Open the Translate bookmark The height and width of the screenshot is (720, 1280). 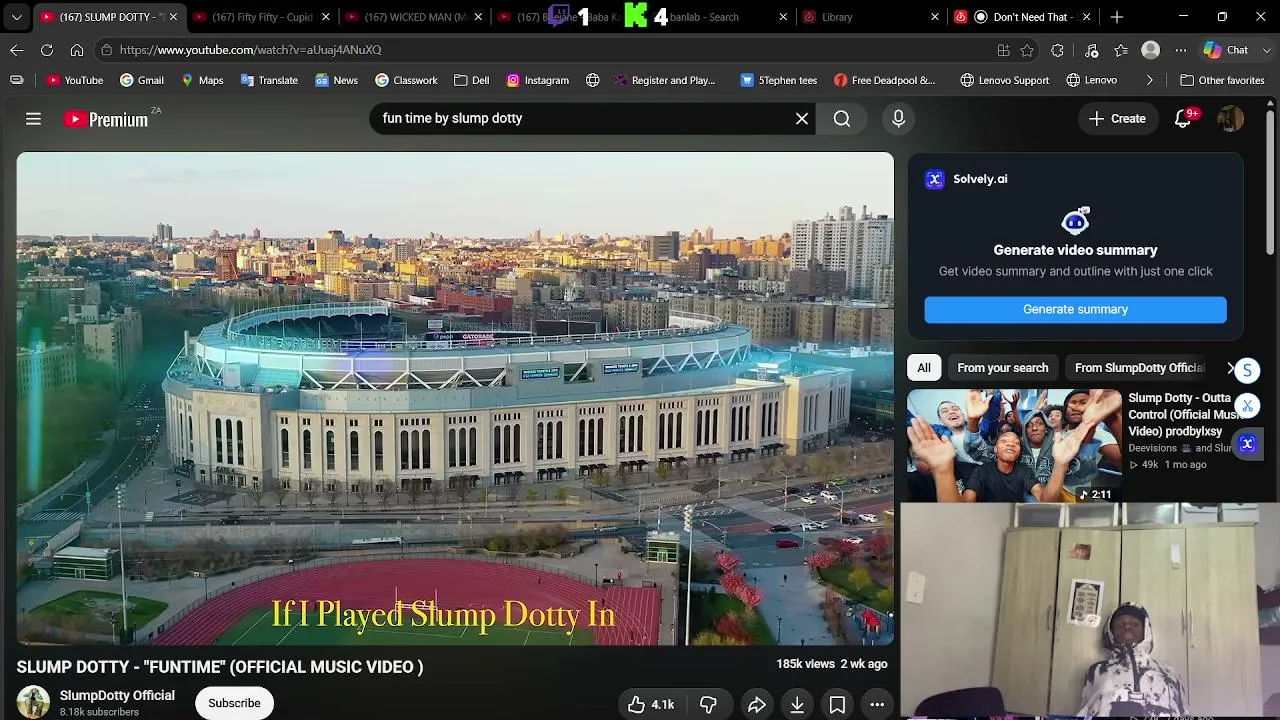(x=269, y=80)
